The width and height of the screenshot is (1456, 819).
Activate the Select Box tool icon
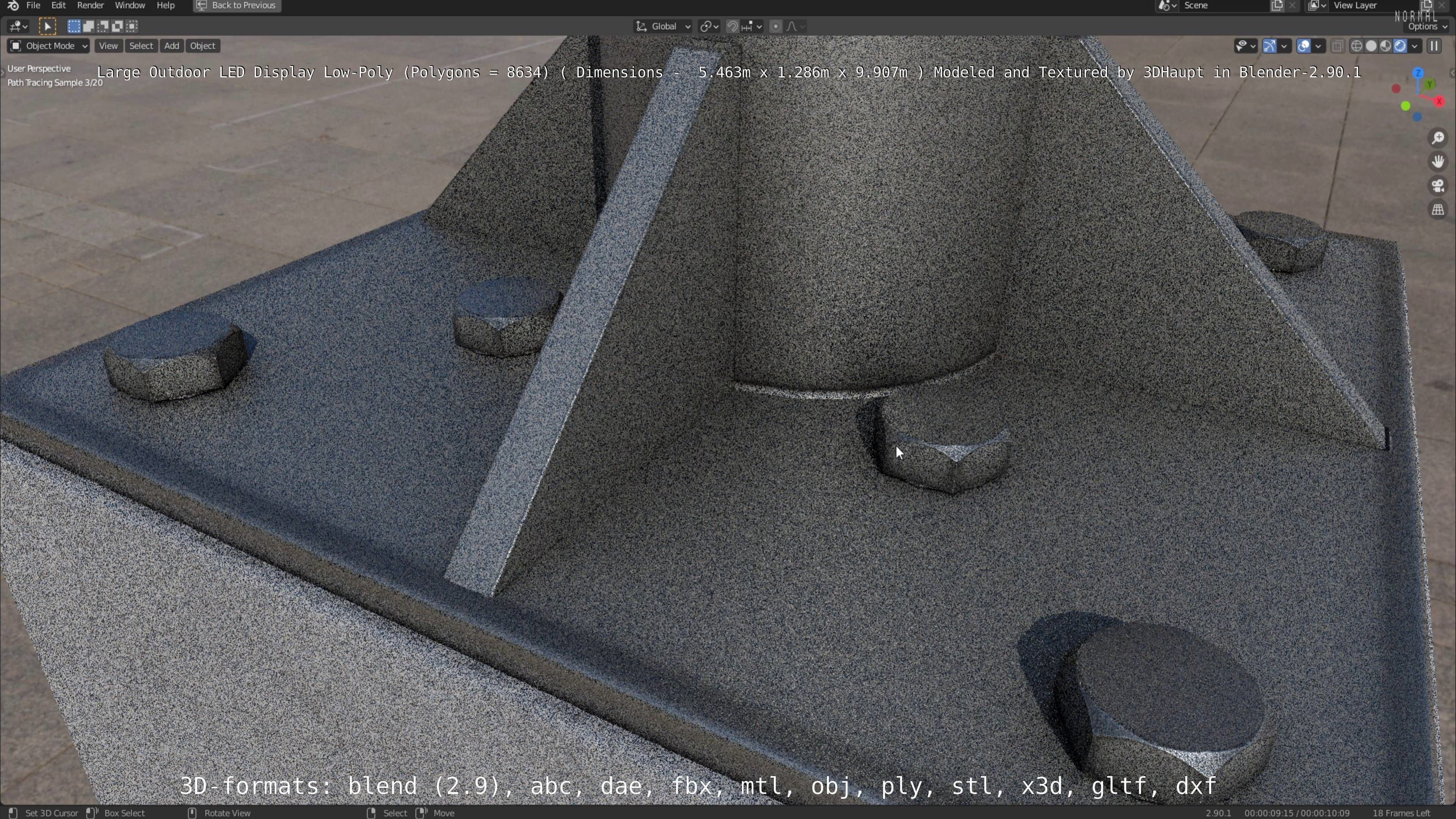click(47, 26)
